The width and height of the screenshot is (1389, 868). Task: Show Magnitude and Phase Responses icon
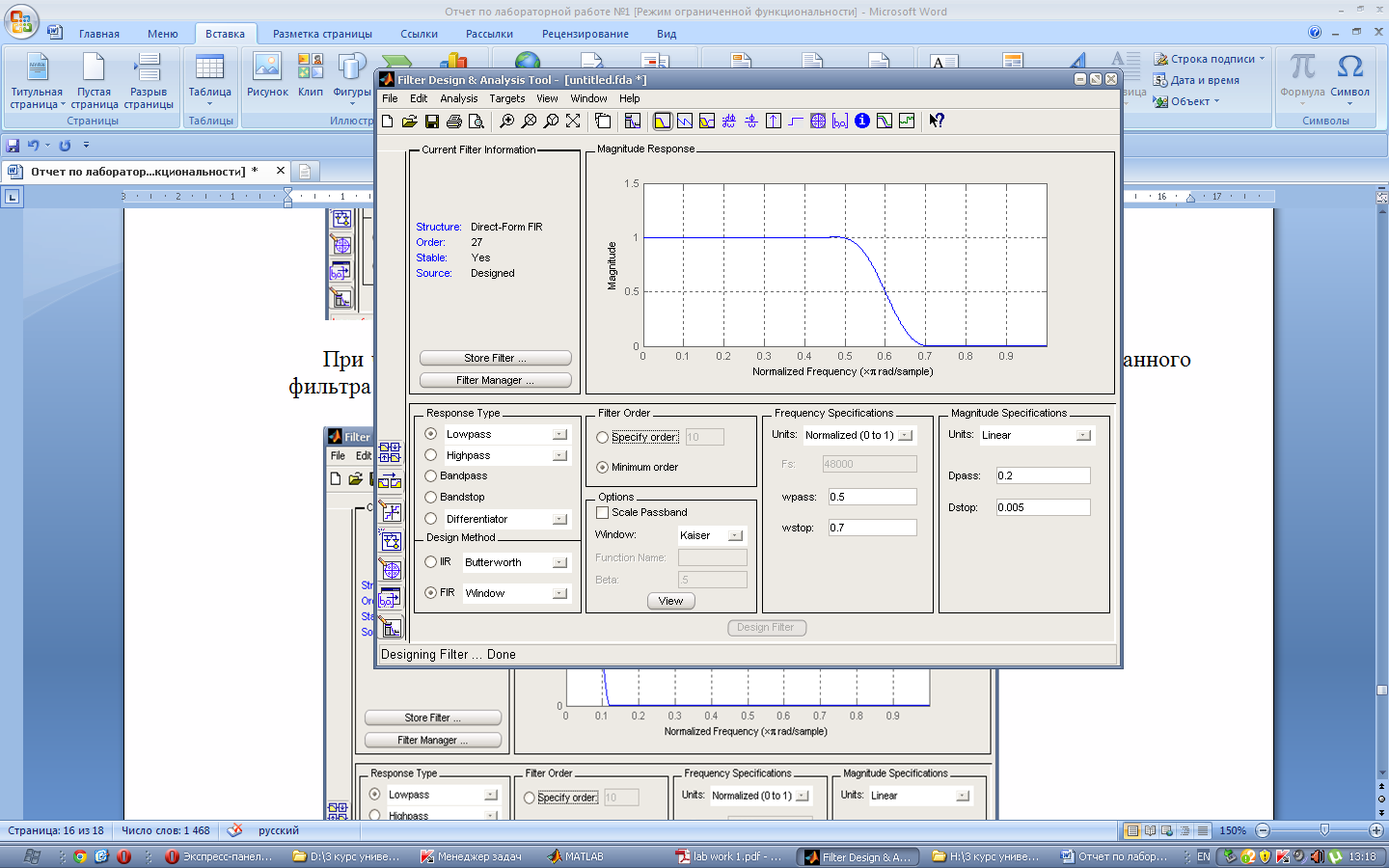[x=707, y=122]
